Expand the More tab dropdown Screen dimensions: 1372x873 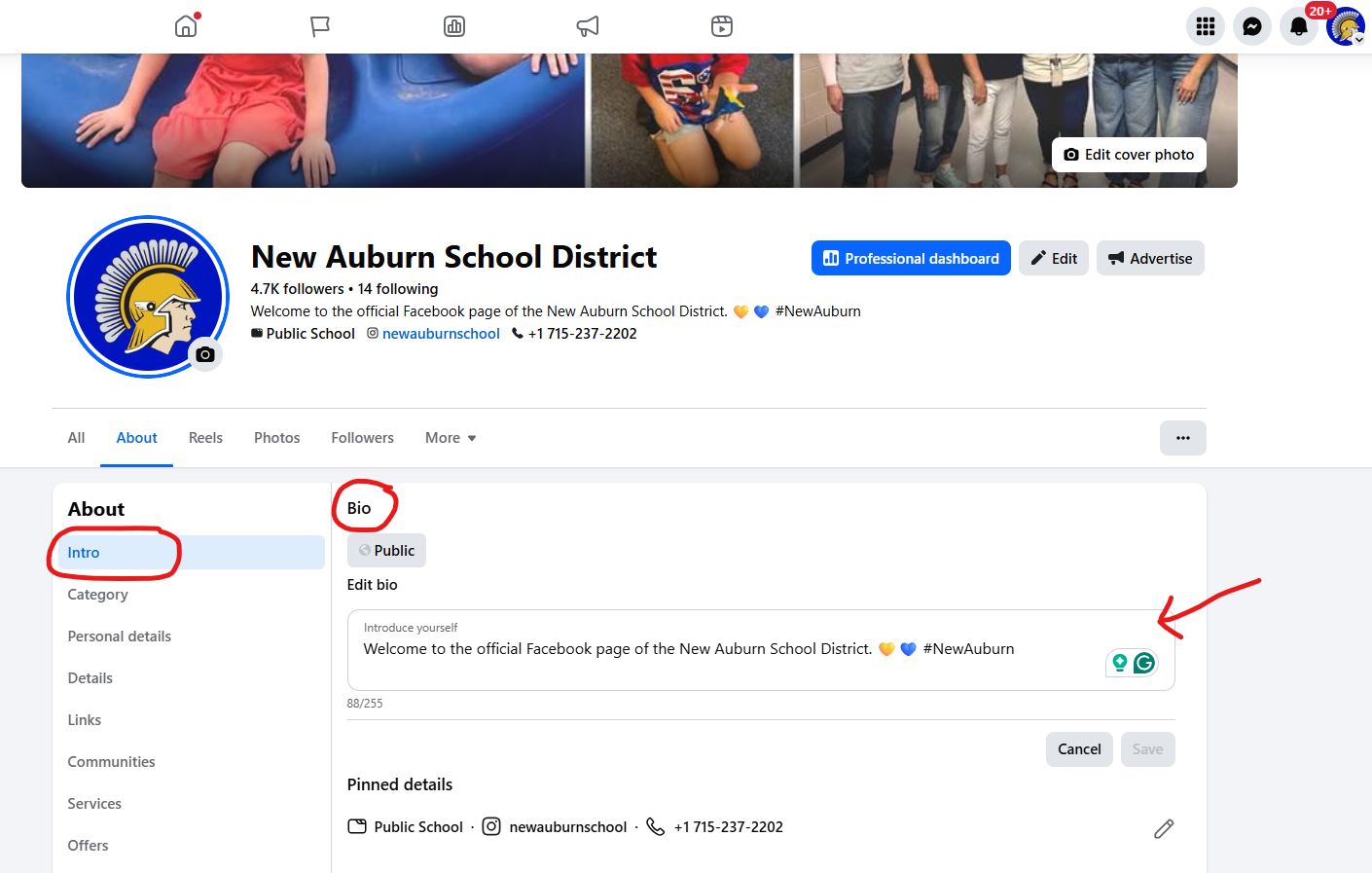[x=451, y=438]
